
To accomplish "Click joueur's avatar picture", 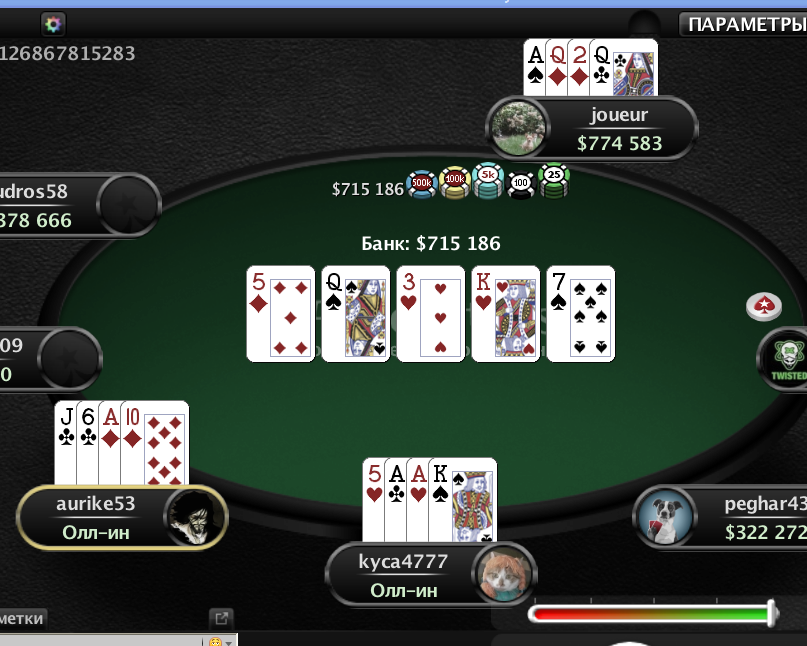I will (518, 128).
